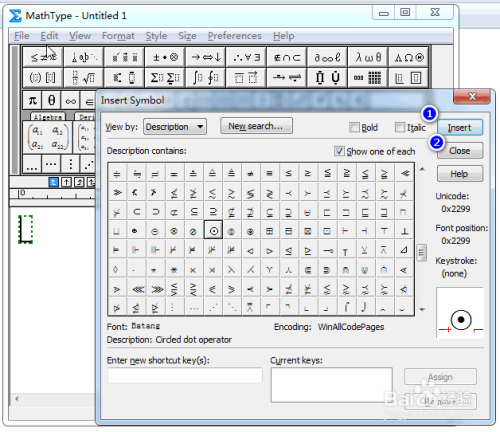
Task: Click the Assign shortcut button
Action: pos(440,377)
